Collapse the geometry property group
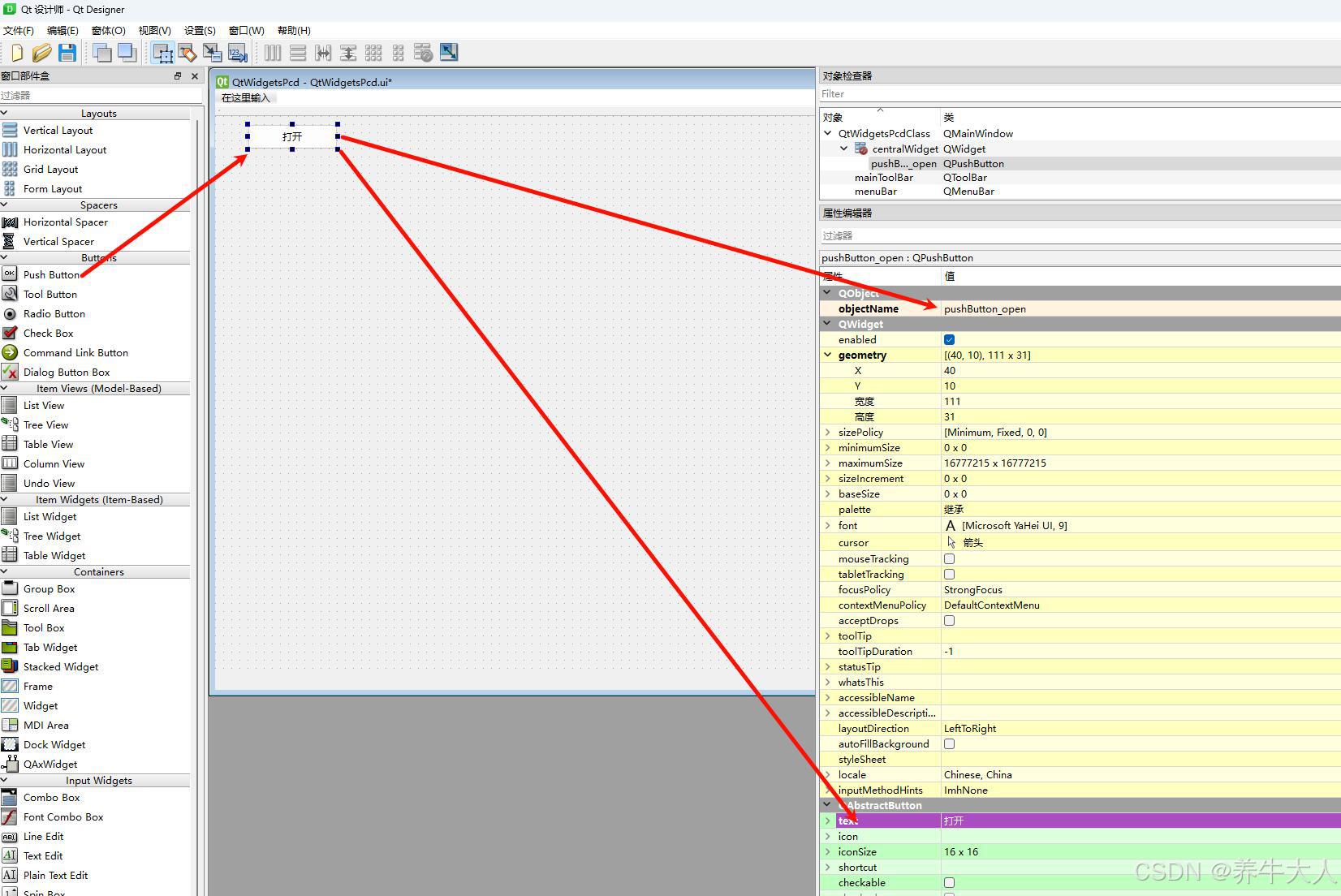 [x=828, y=355]
